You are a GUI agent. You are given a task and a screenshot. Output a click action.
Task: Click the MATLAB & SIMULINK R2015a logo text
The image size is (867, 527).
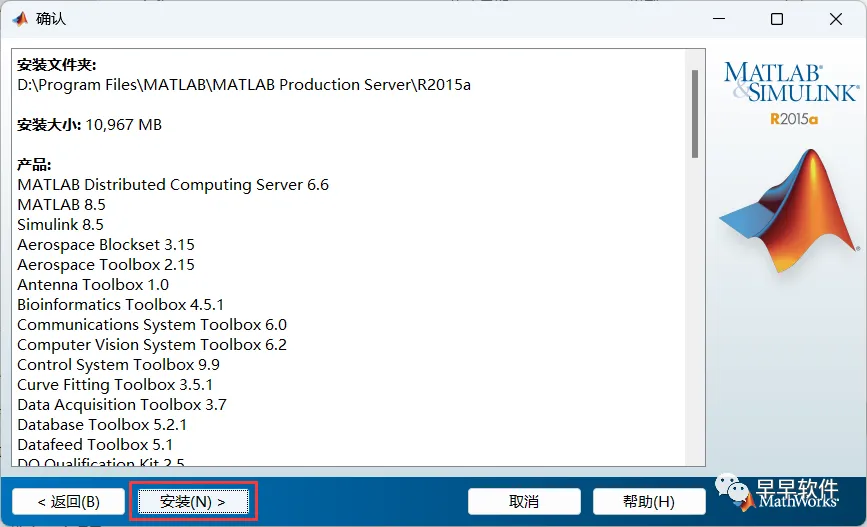791,93
